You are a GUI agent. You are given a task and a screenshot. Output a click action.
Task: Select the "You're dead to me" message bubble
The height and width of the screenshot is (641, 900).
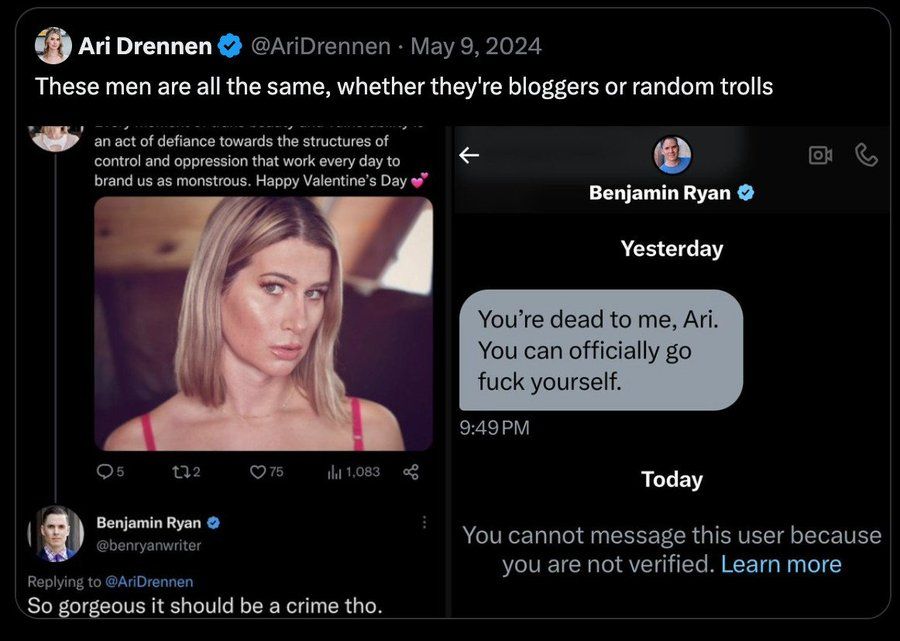pyautogui.click(x=601, y=350)
